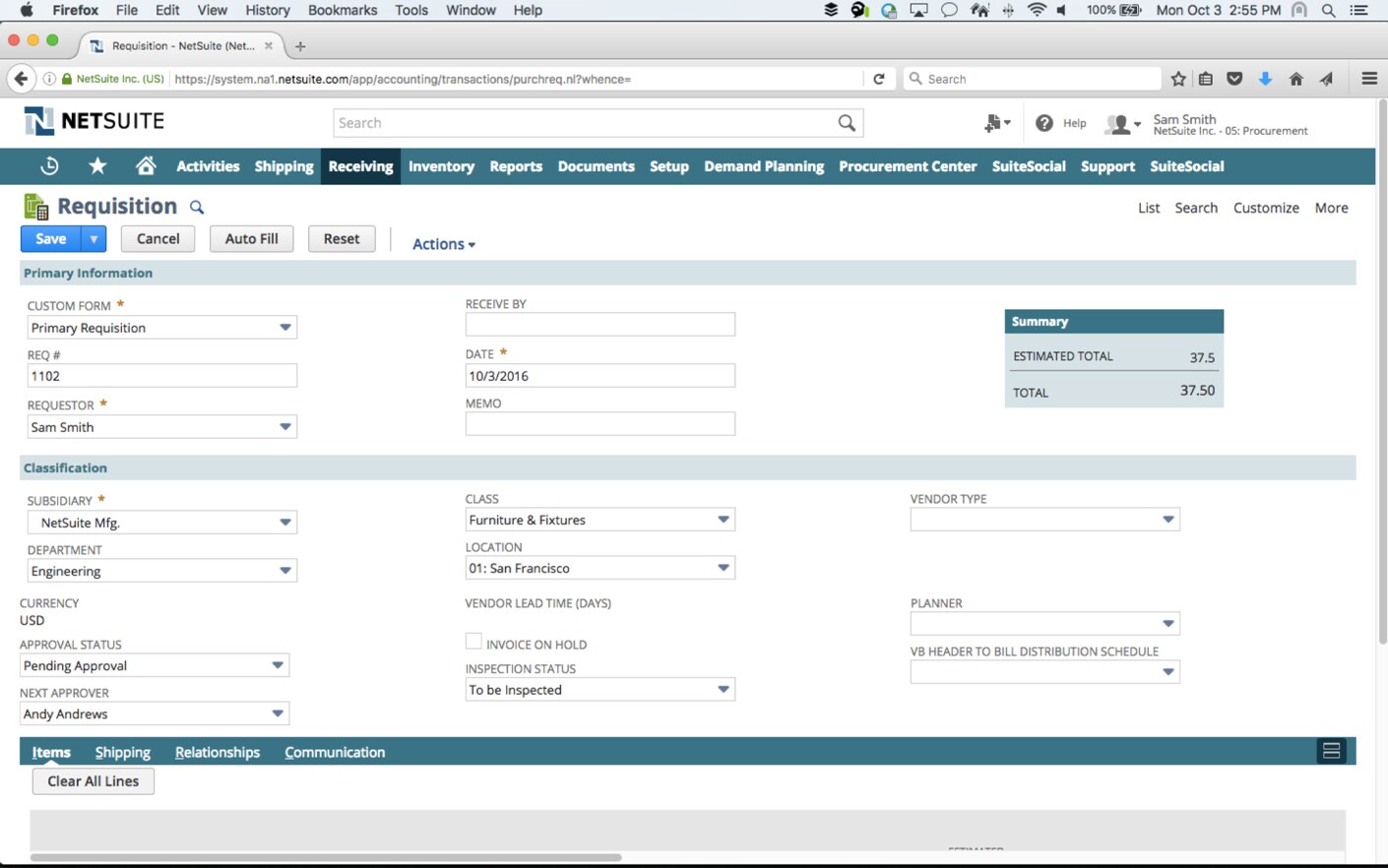The height and width of the screenshot is (868, 1388).
Task: Click the Firefox back arrow
Action: tap(21, 79)
